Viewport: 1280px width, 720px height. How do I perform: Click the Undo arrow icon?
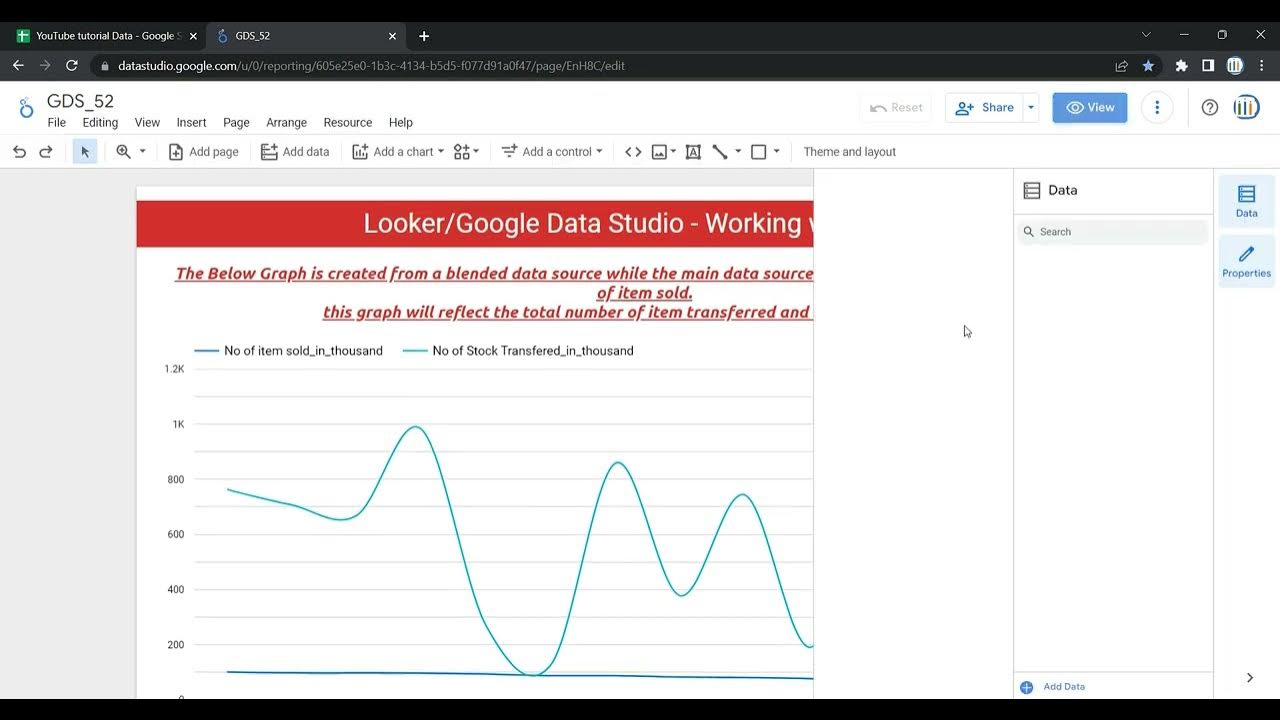coord(19,152)
